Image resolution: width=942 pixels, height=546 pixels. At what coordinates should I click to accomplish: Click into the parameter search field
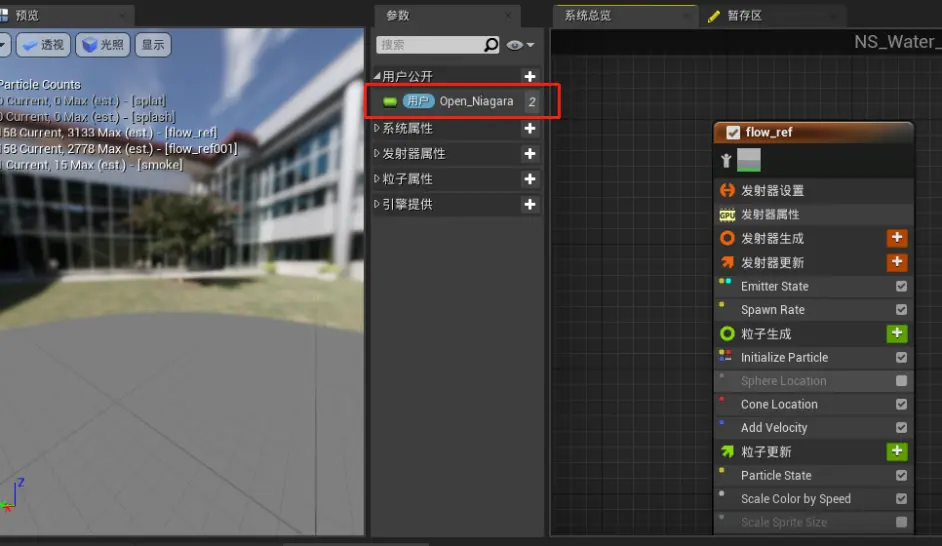coord(430,44)
